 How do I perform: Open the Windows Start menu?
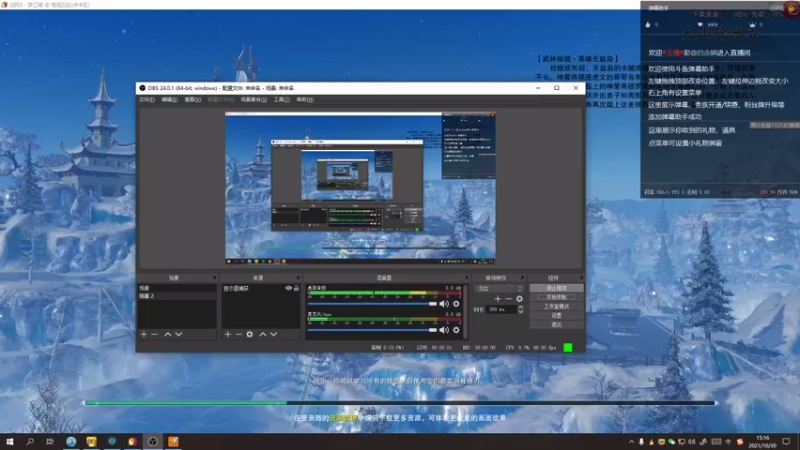tap(10, 441)
